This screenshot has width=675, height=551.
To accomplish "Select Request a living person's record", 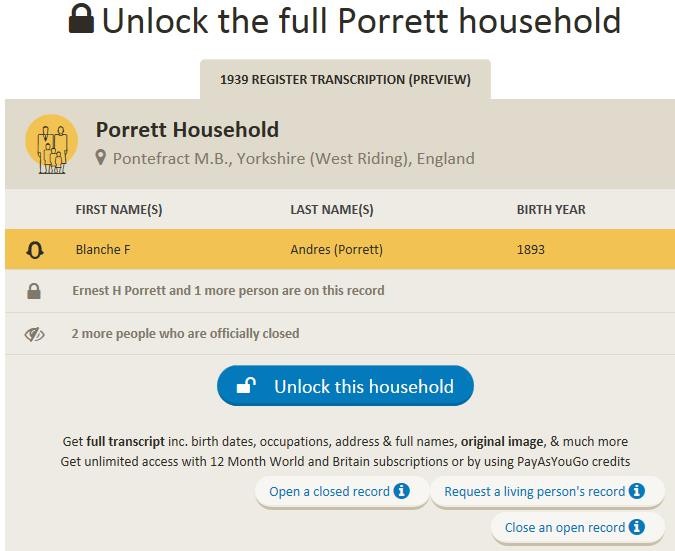I will coord(534,491).
